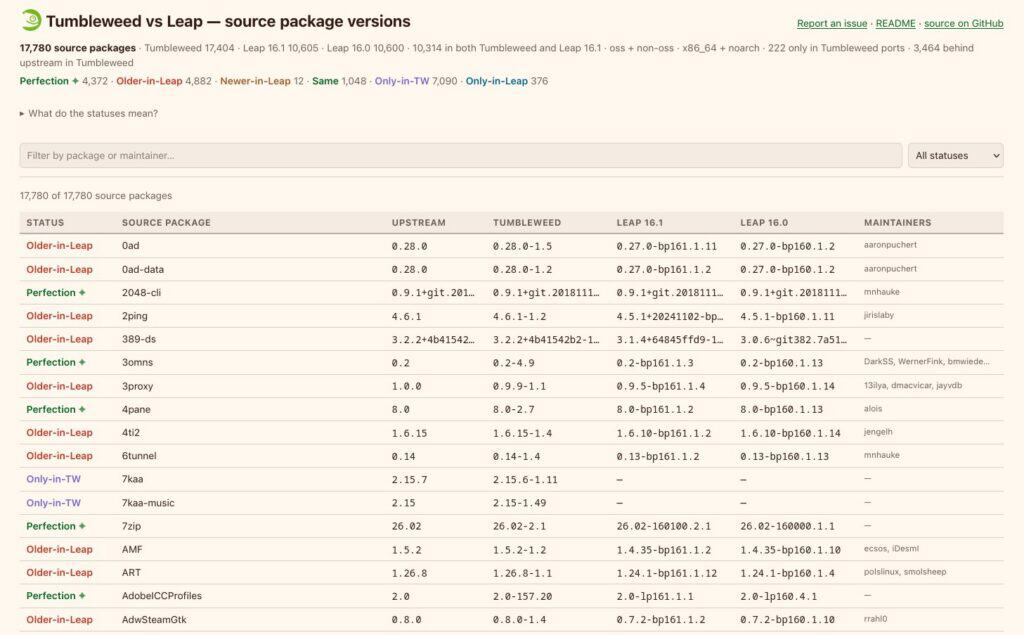Click ART Leap 16.1 version 1.24.1-bp161.1.12
The height and width of the screenshot is (635, 1024).
(667, 574)
